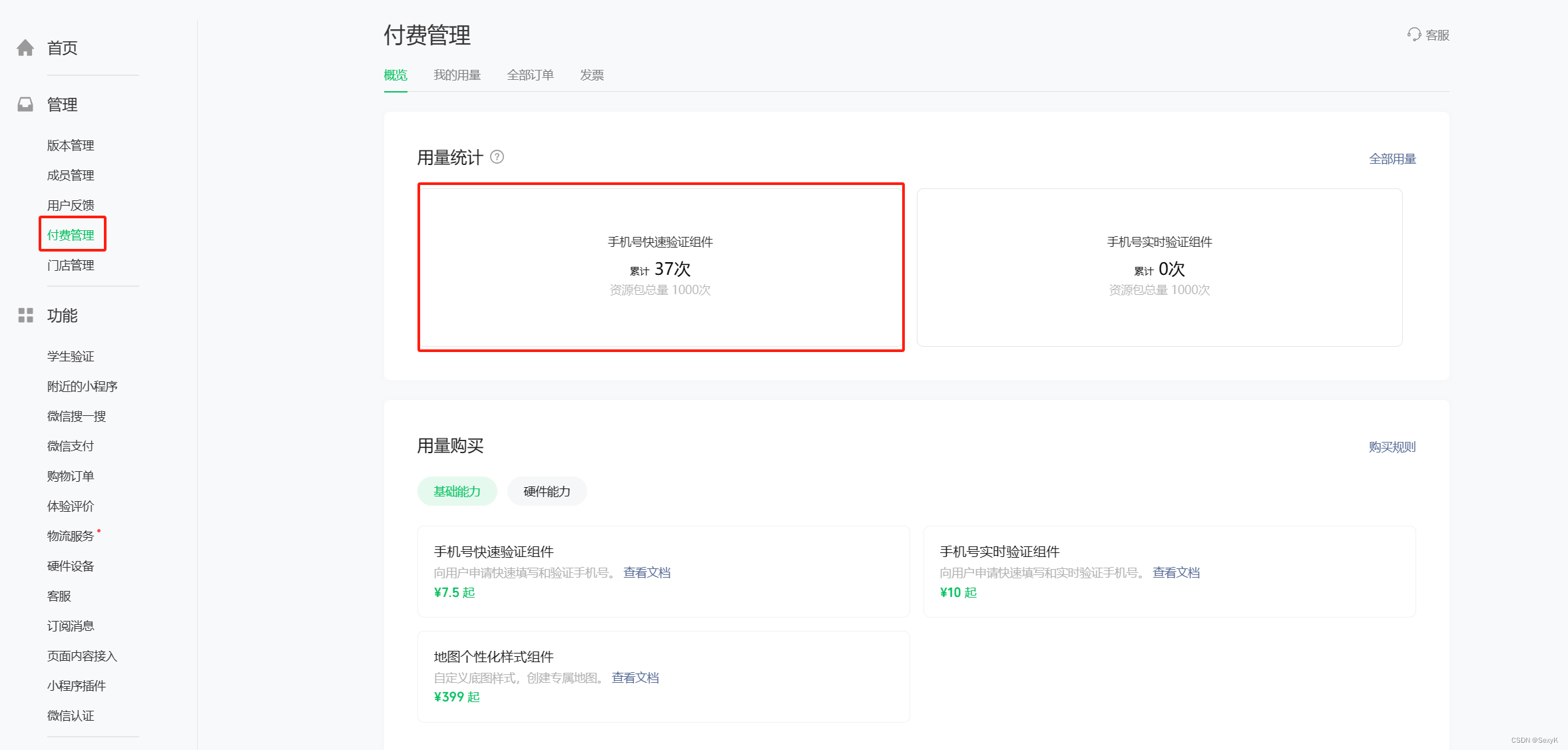Click the 累计 0次 count

coord(1160,269)
